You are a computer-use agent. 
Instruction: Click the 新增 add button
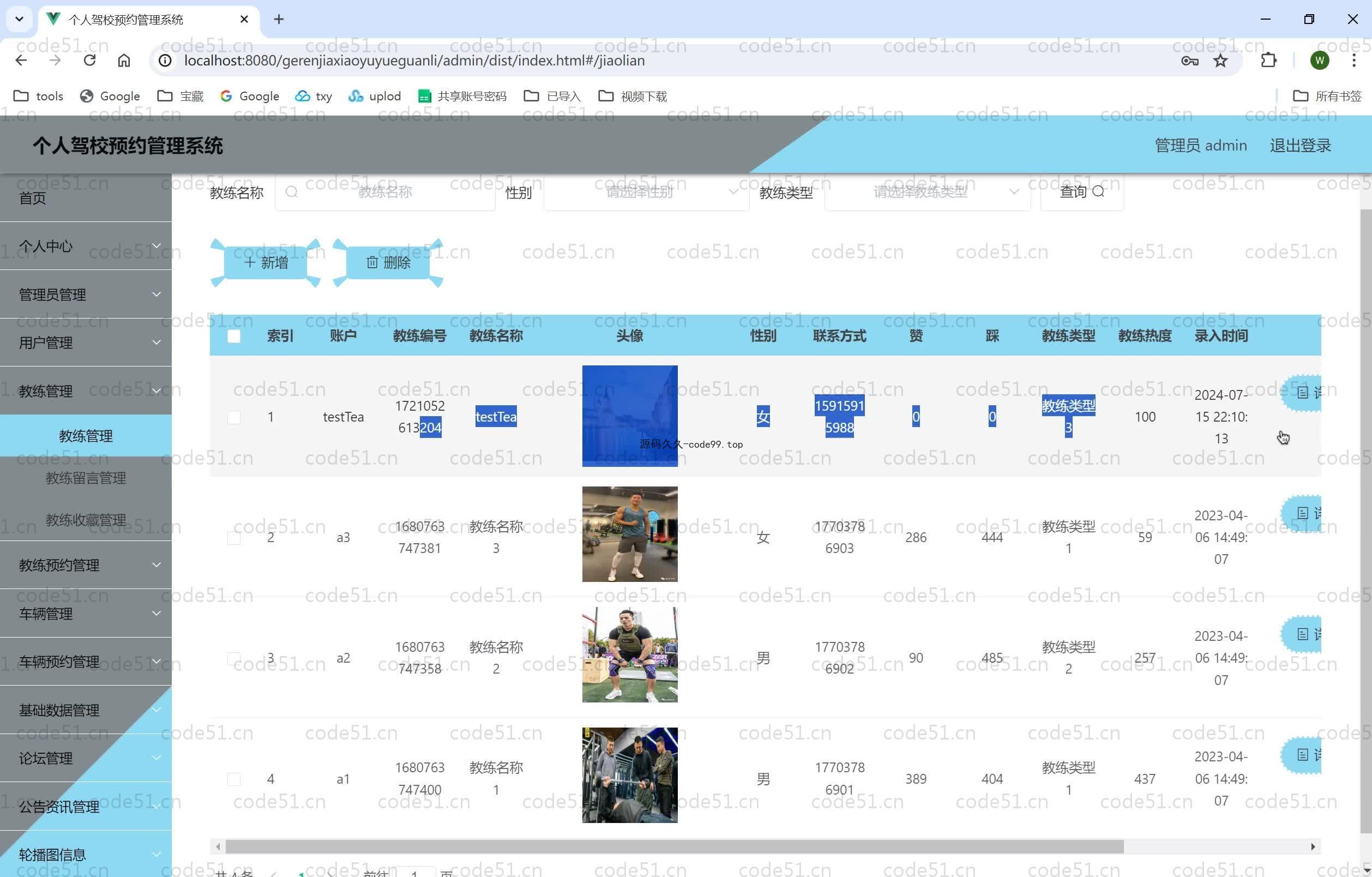click(x=266, y=263)
